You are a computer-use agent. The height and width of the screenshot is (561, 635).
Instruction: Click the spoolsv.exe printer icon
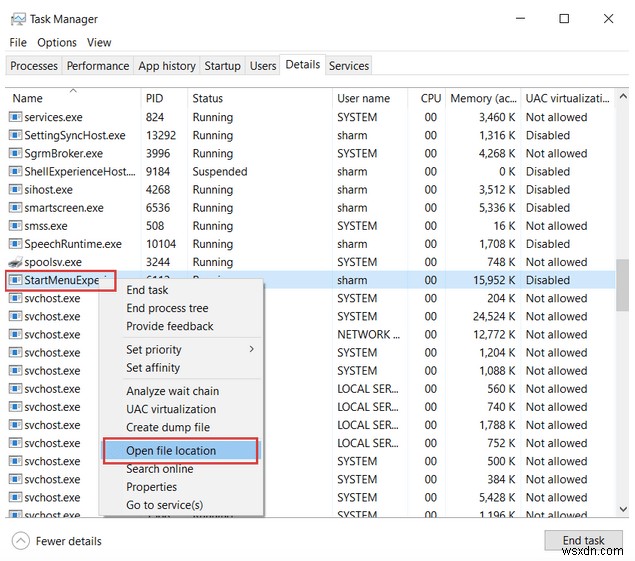15,262
